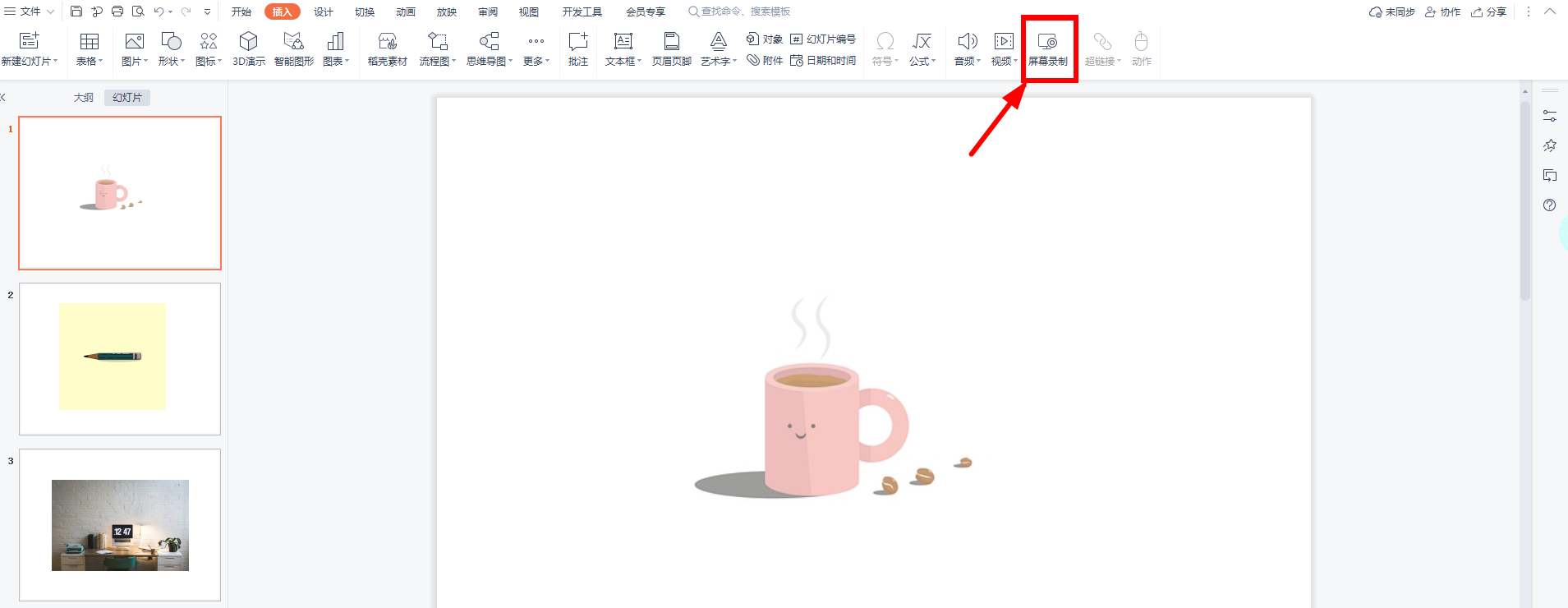Insert a 3D演示 model
This screenshot has height=608, width=1568.
pos(249,49)
